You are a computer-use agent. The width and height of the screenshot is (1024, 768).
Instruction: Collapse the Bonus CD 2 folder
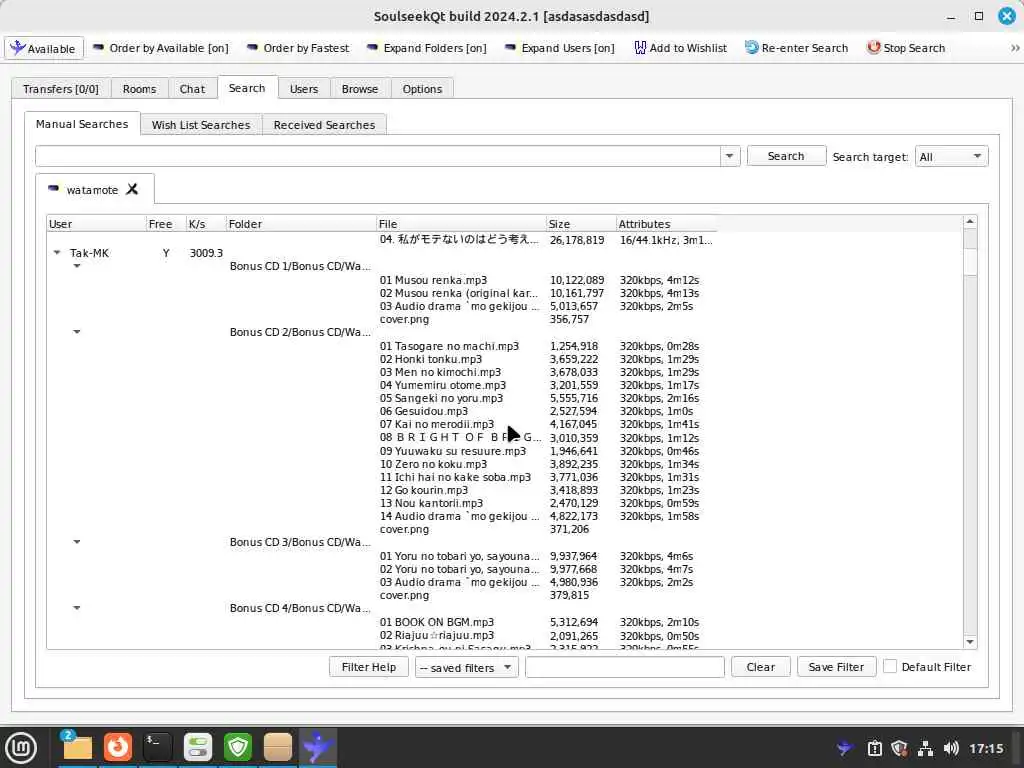point(77,332)
